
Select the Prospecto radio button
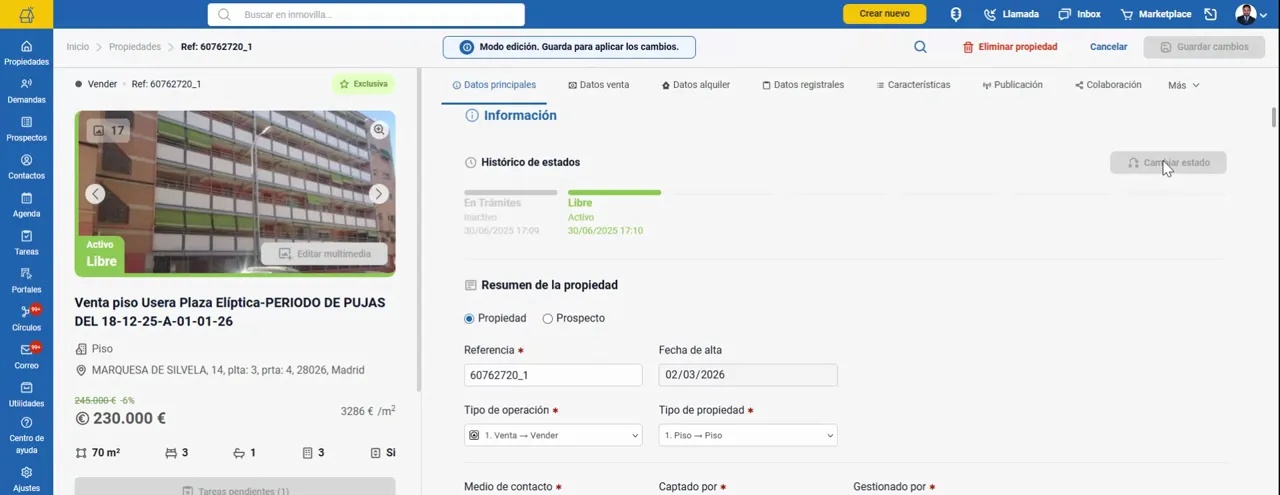pos(547,318)
